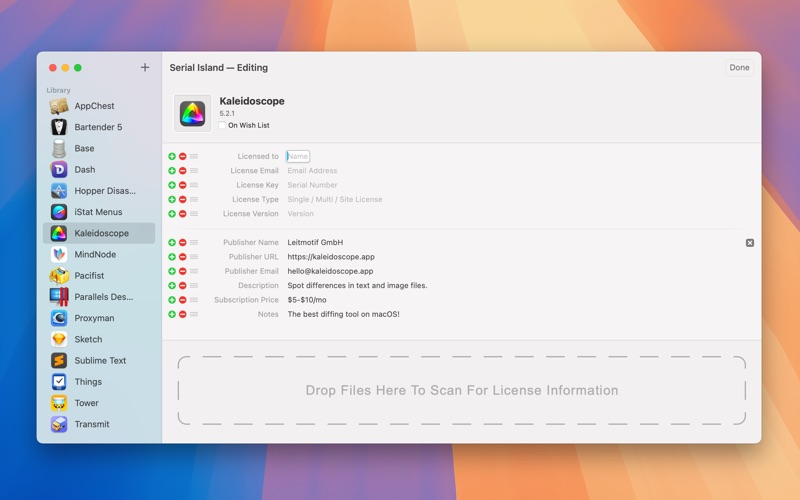Image resolution: width=800 pixels, height=500 pixels.
Task: Click the reorder handle for License Key
Action: [x=194, y=185]
